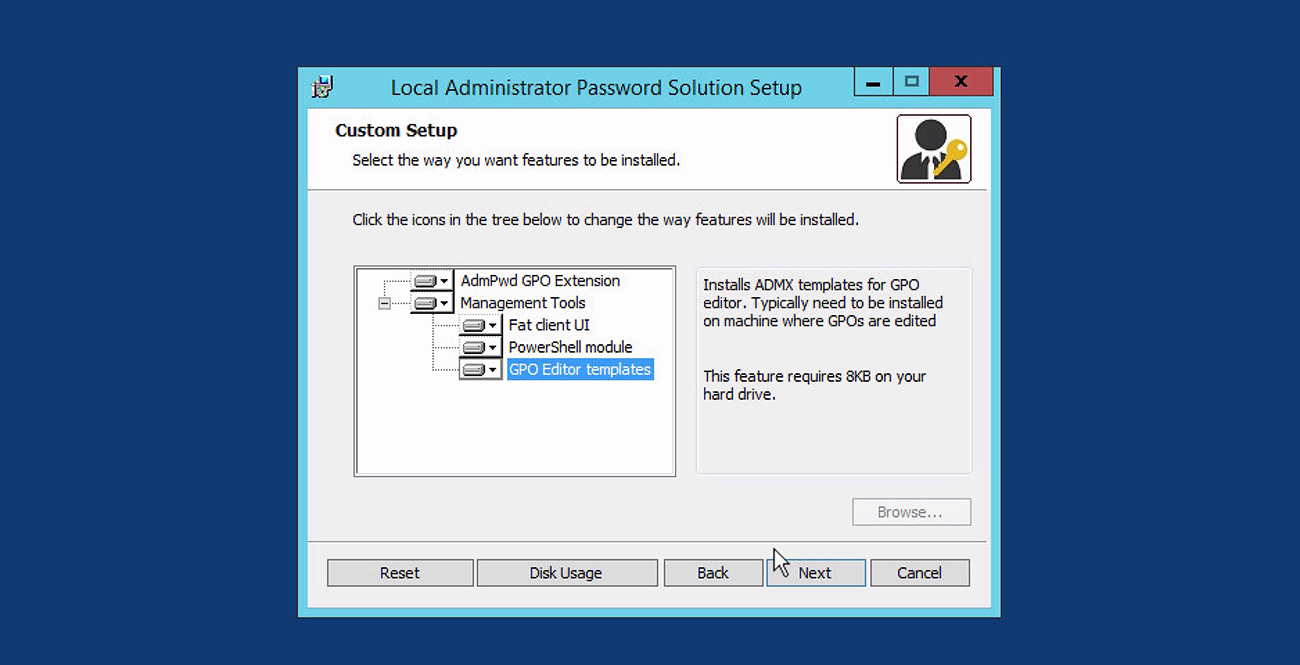Screen dimensions: 1300x665
Task: Select AdmPwd GPO Extension tree item
Action: 540,281
